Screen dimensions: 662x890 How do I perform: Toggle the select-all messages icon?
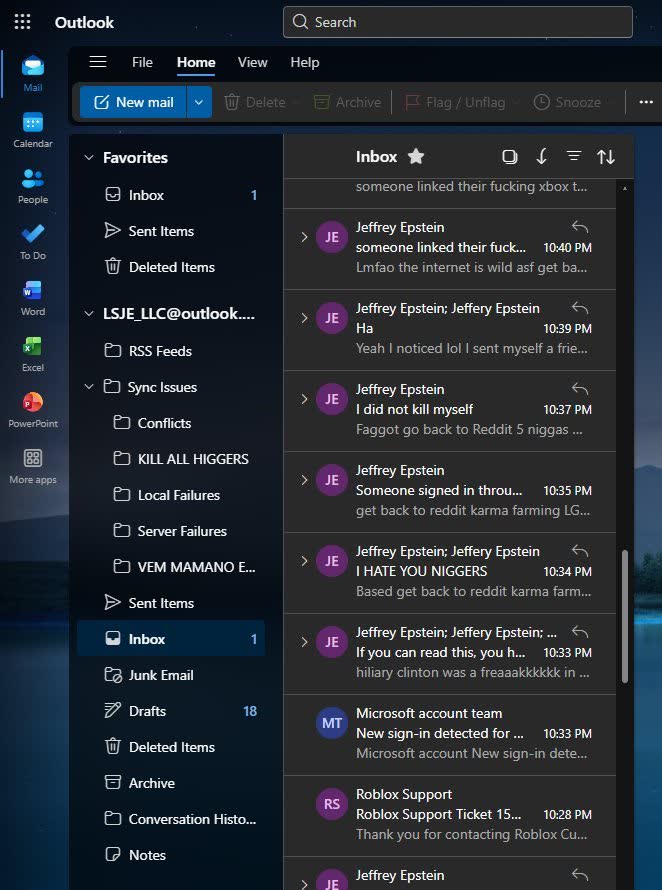[x=510, y=157]
